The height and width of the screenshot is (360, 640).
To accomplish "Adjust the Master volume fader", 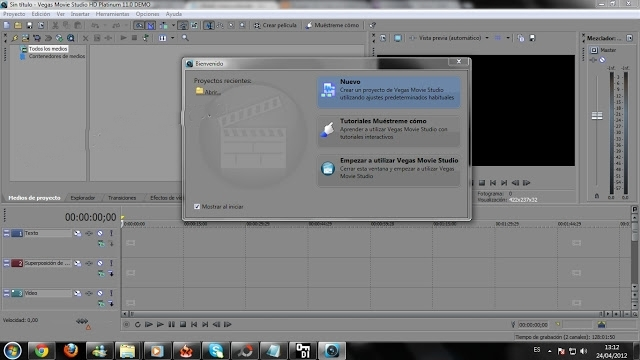I will [x=597, y=116].
